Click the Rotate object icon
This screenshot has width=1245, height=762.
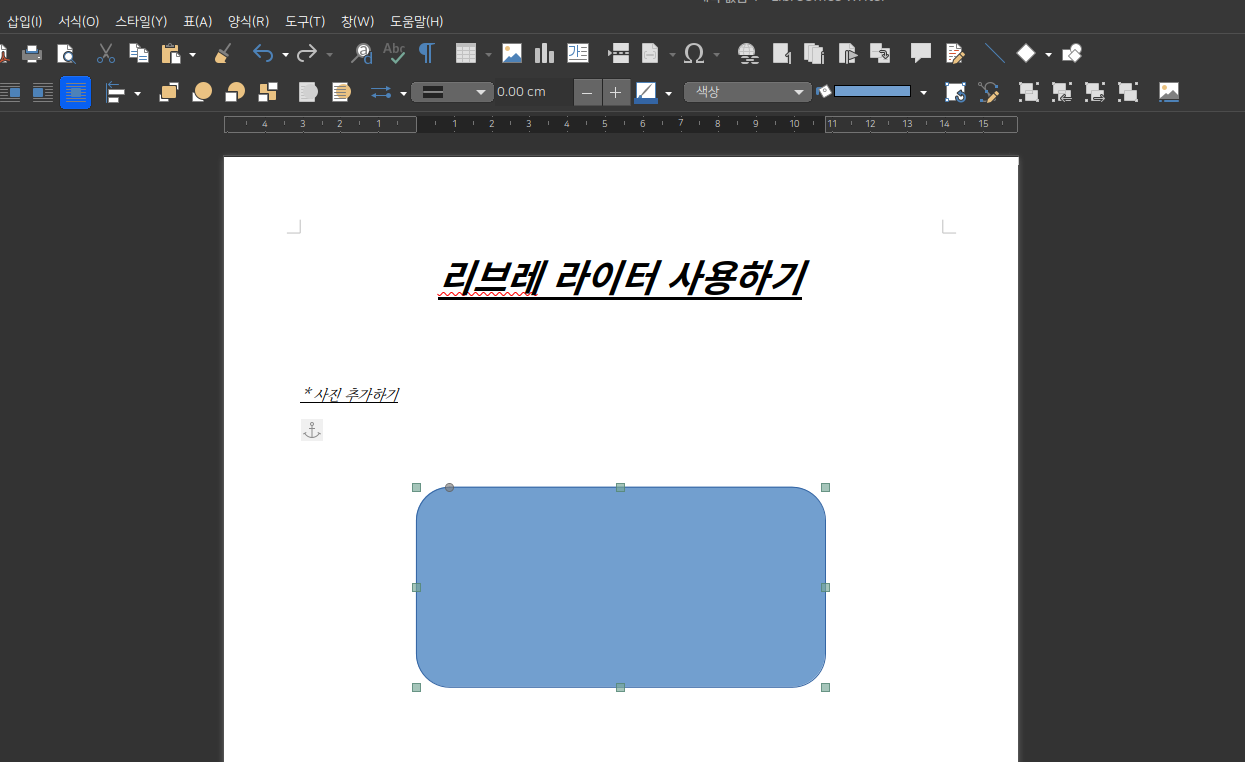click(x=955, y=93)
